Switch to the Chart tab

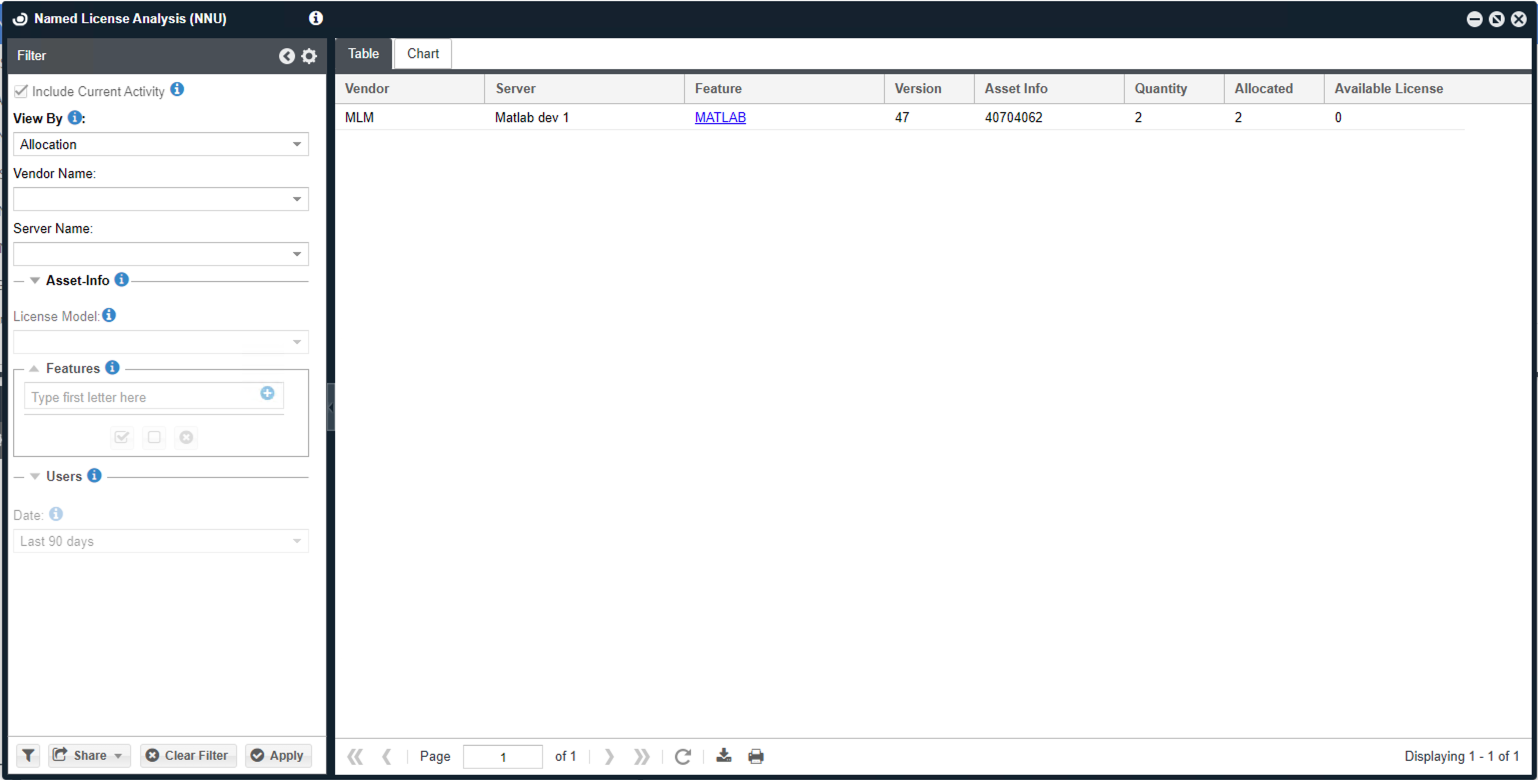423,54
